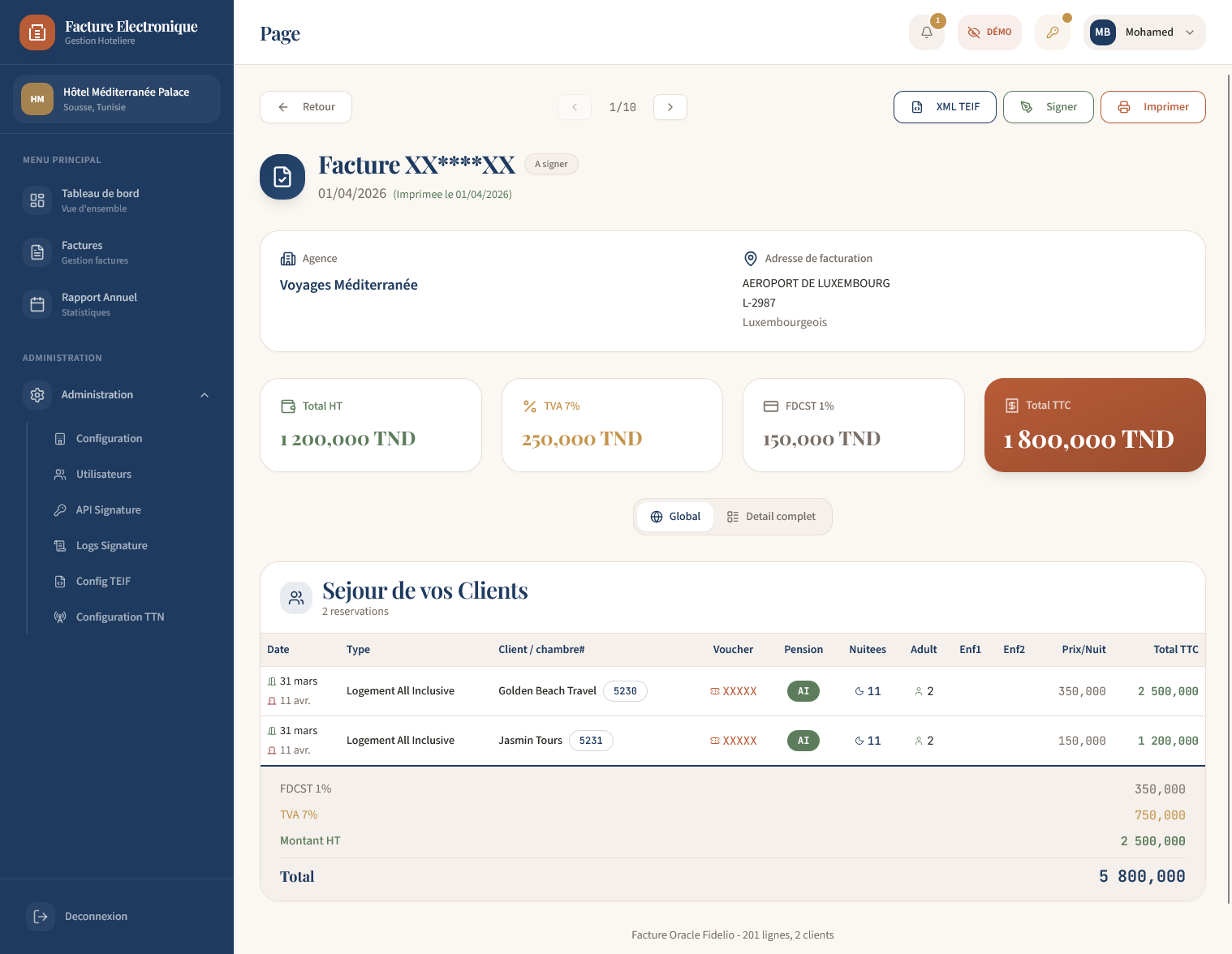Viewport: 1232px width, 954px height.
Task: Click the Facture Electronique logo icon
Action: 37,32
